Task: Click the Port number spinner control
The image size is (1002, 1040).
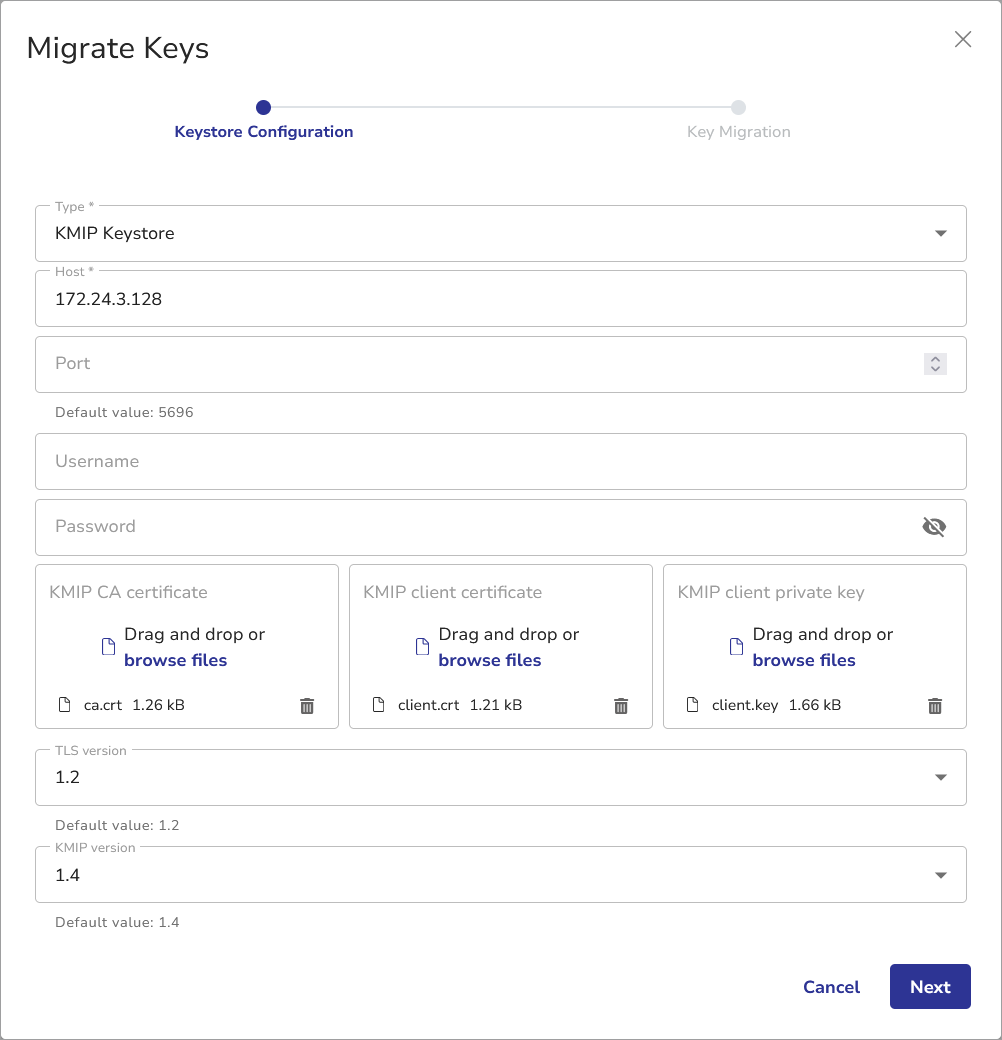Action: [935, 364]
